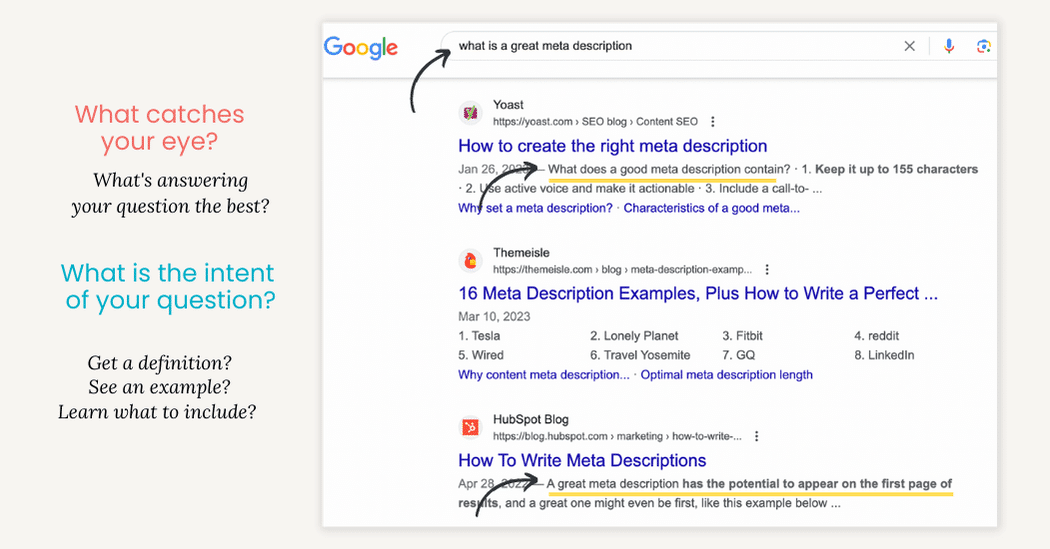Click the '5. Wired' list entry
1050x549 pixels.
coord(481,356)
